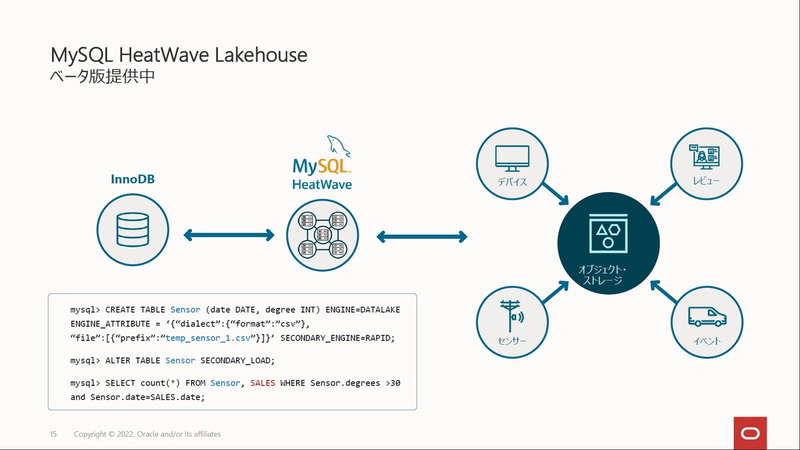Click the "イベント" label
This screenshot has width=800, height=450.
[x=707, y=340]
